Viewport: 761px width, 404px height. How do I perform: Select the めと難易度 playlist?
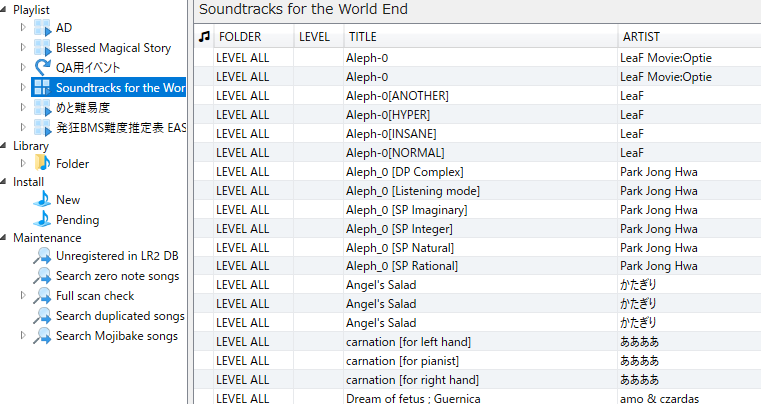click(83, 107)
